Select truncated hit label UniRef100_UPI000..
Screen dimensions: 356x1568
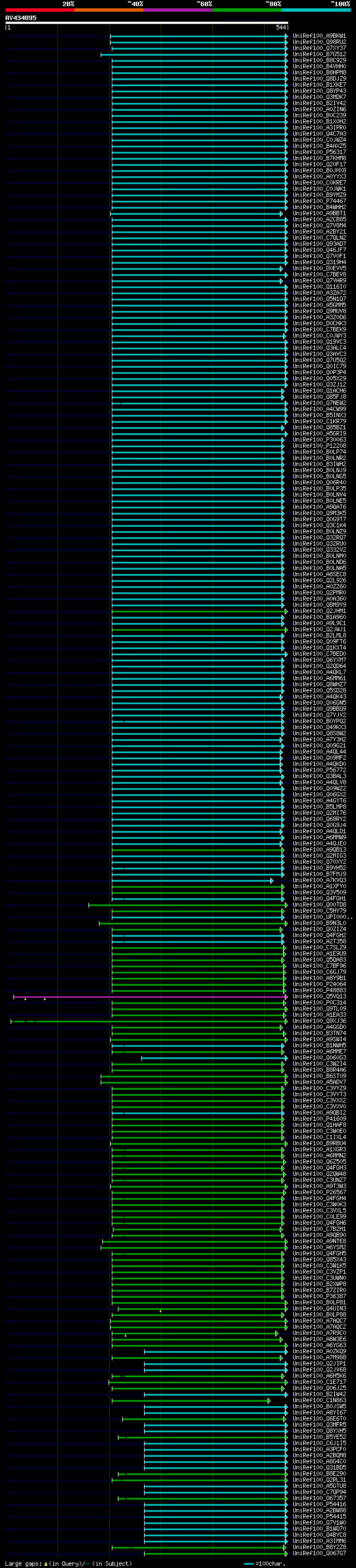tap(323, 917)
